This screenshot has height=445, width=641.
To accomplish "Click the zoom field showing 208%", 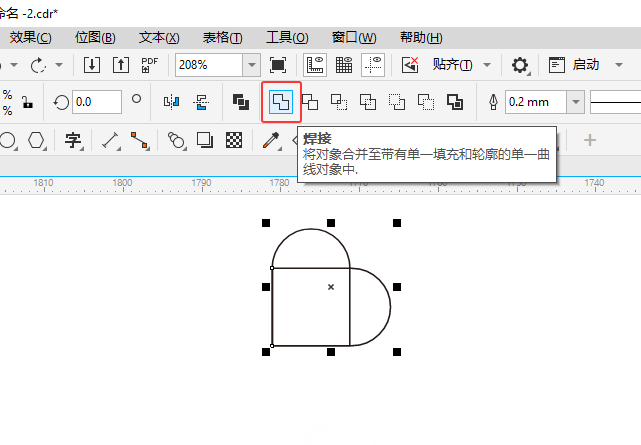I will tap(209, 65).
